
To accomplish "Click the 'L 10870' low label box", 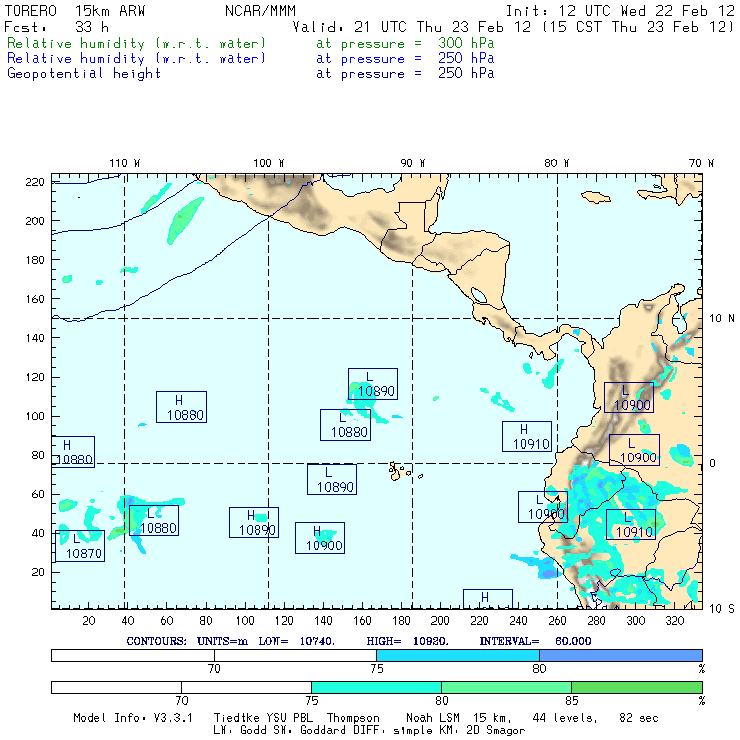I will (80, 546).
